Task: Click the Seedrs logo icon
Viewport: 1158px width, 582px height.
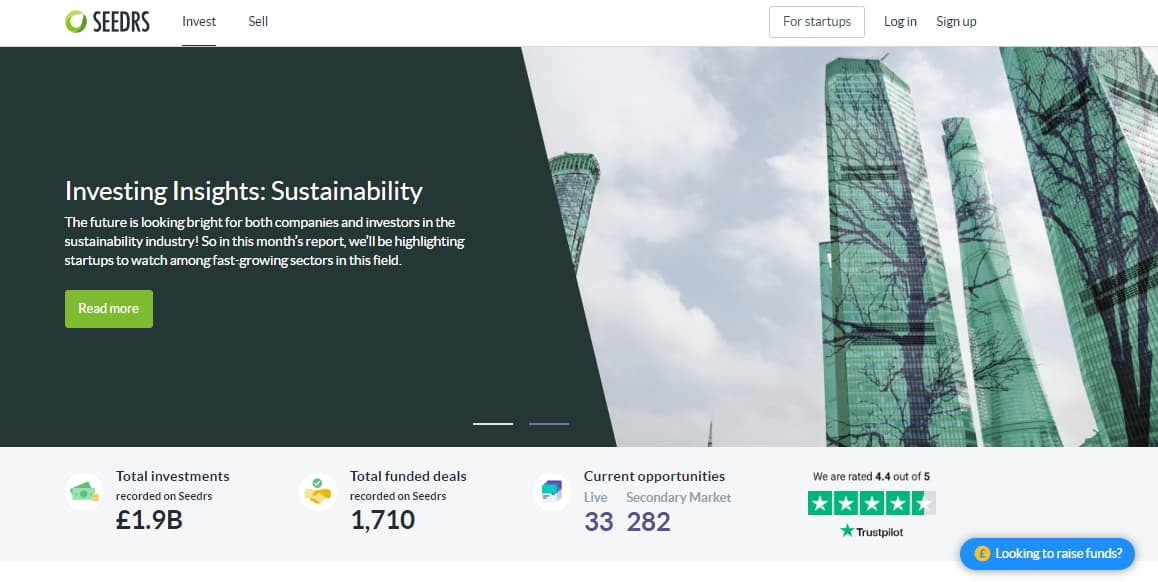Action: (76, 21)
